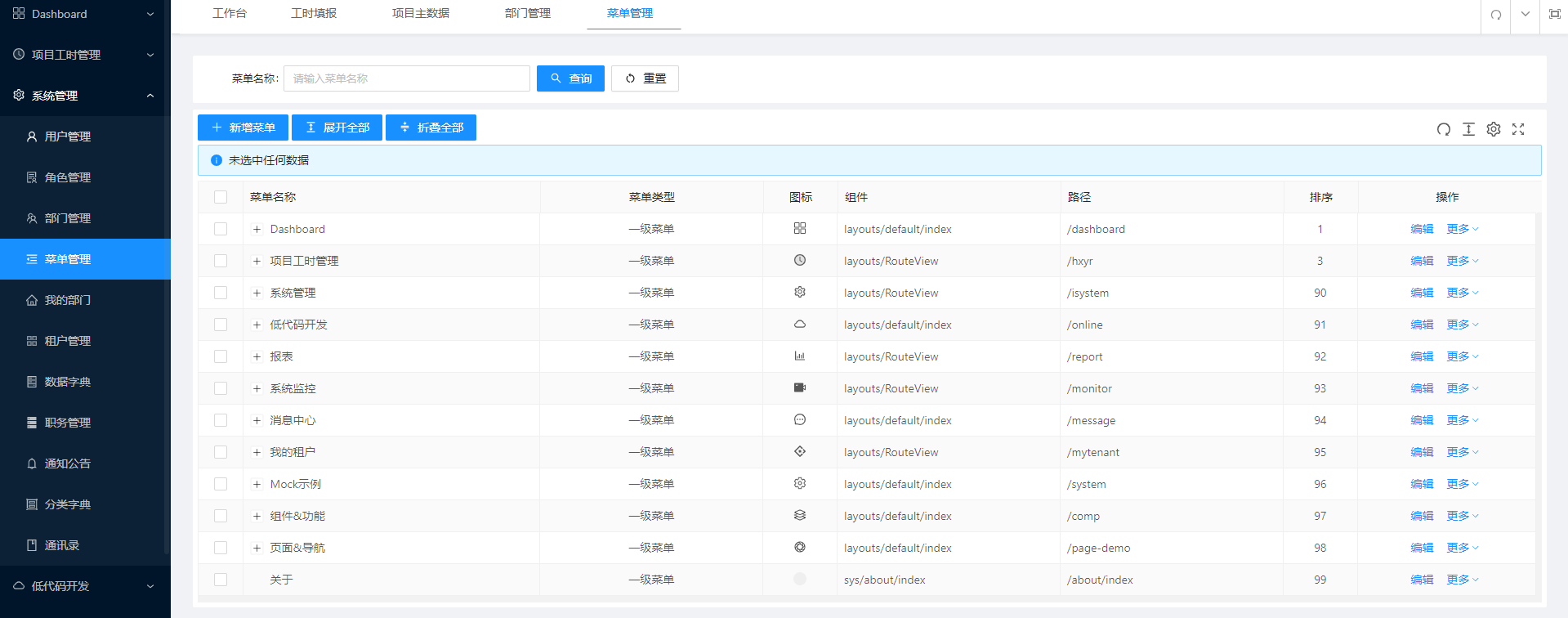The width and height of the screenshot is (1568, 618).
Task: Click the message bubble icon in 消息中心 row
Action: pos(800,420)
